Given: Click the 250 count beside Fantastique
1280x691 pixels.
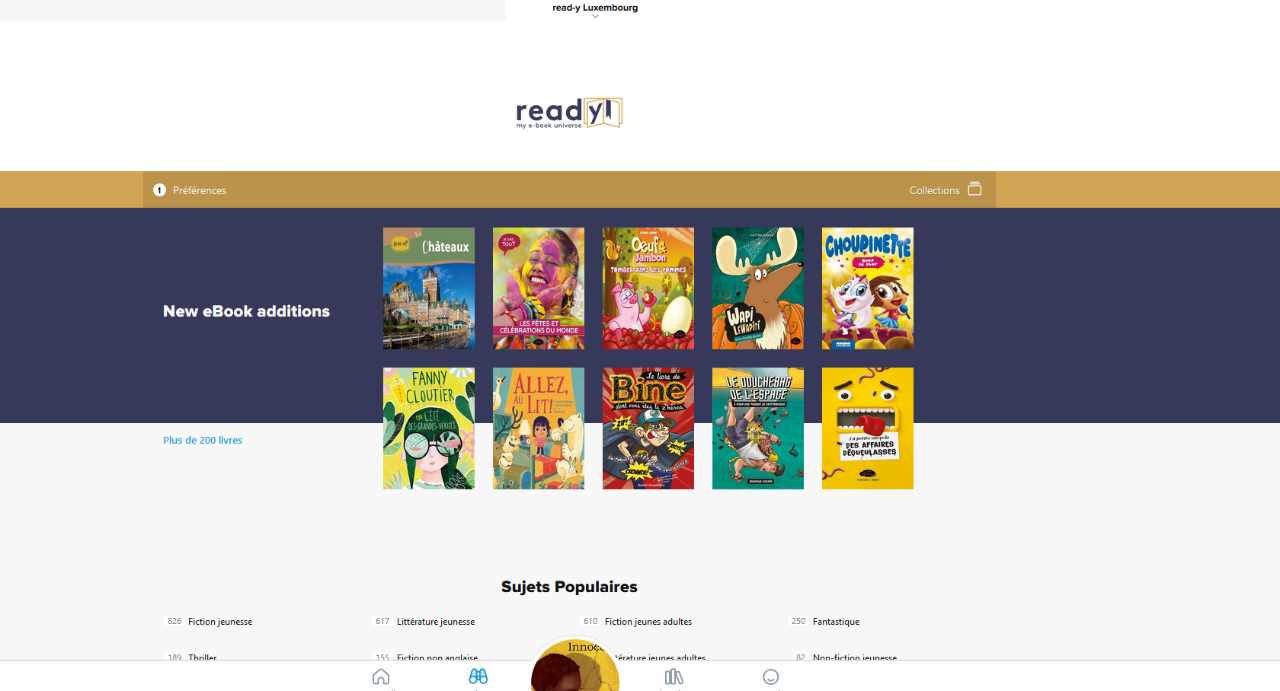Looking at the screenshot, I should (799, 621).
